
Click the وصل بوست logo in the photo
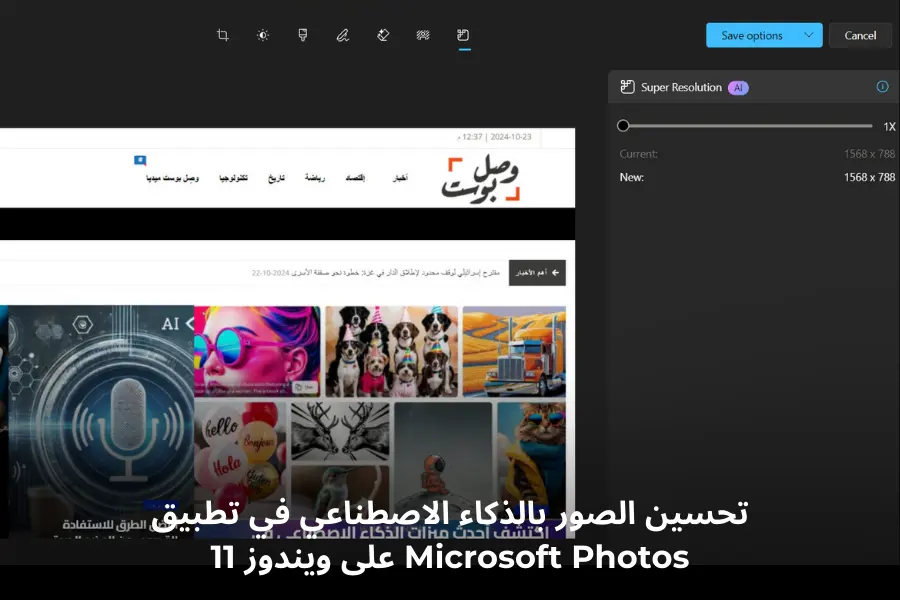pos(481,179)
